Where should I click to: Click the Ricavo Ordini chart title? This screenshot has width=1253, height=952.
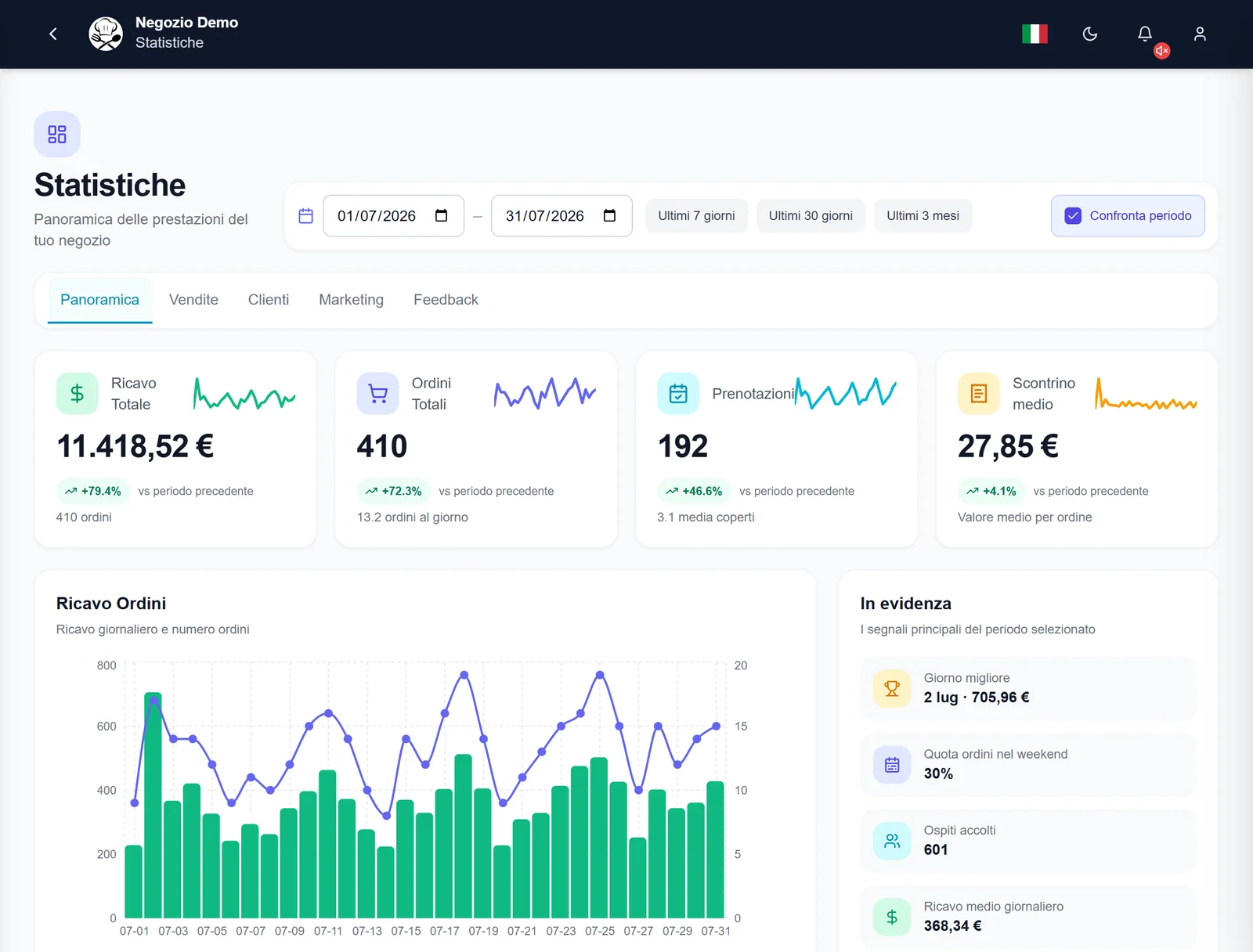(x=111, y=604)
